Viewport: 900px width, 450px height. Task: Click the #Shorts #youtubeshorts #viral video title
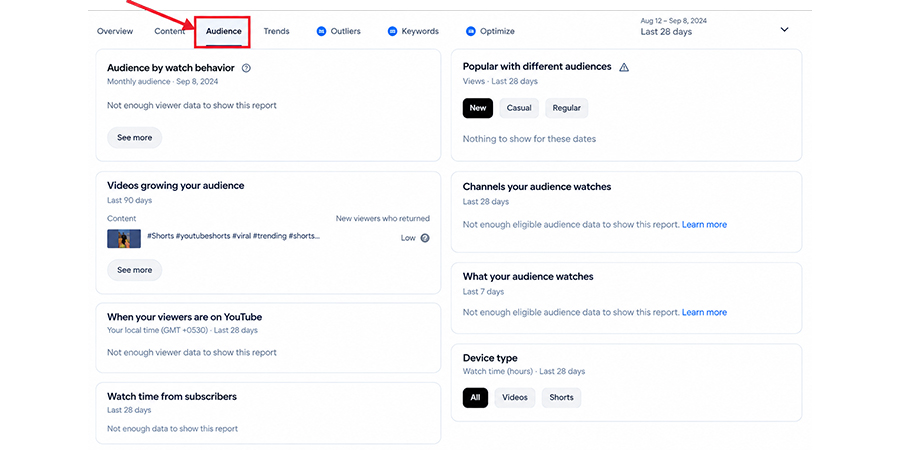point(234,236)
